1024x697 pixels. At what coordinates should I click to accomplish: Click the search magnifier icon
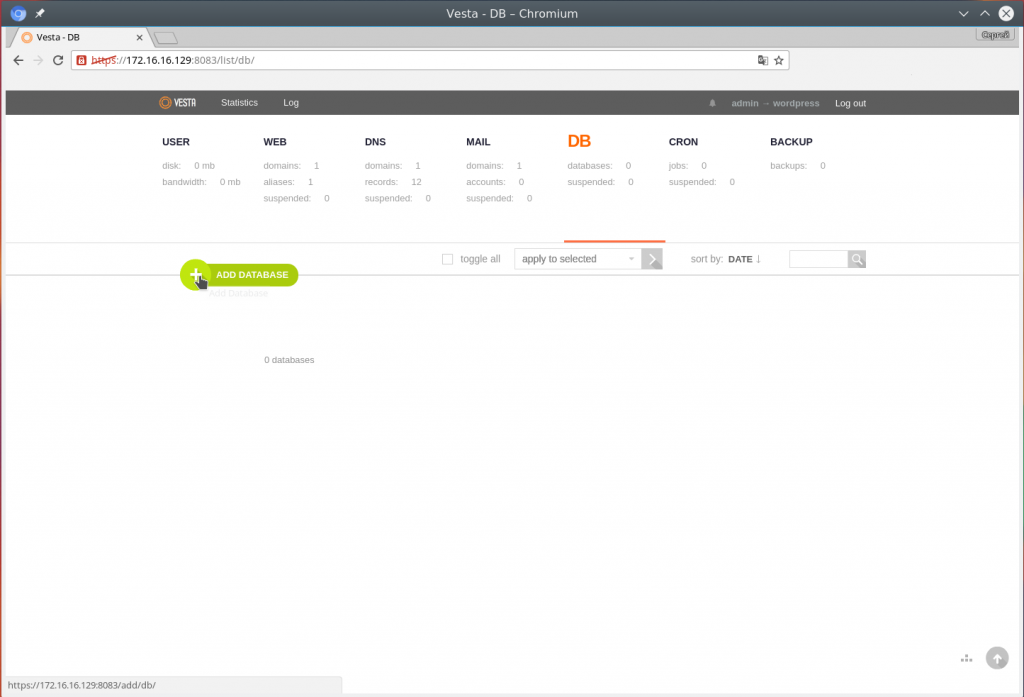[857, 259]
